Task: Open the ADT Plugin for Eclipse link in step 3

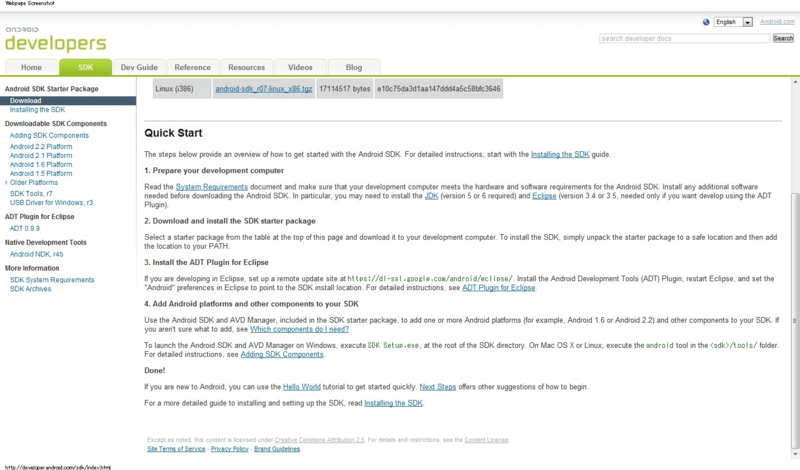Action: pyautogui.click(x=498, y=288)
